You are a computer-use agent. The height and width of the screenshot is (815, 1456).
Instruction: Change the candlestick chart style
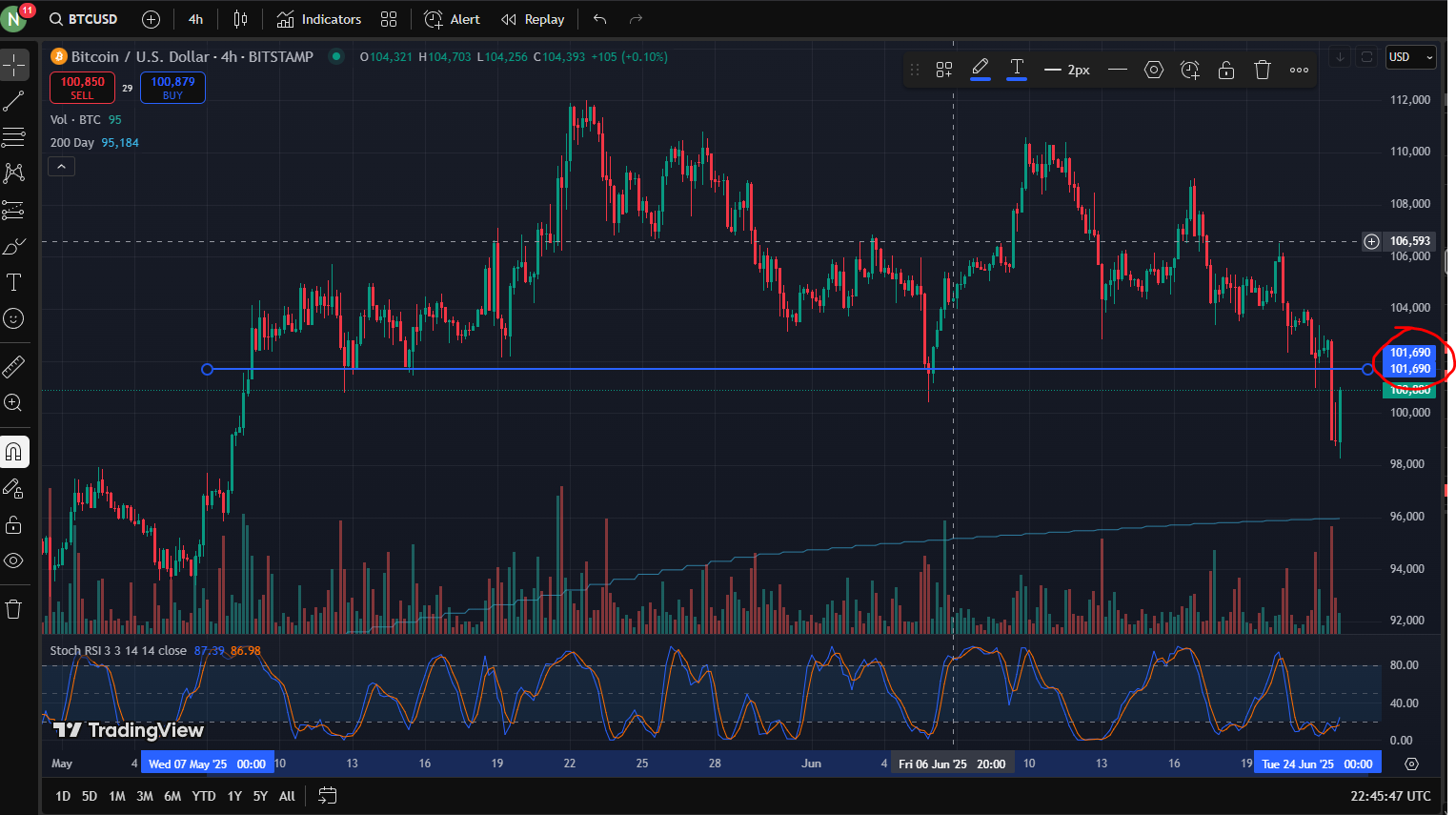[240, 19]
